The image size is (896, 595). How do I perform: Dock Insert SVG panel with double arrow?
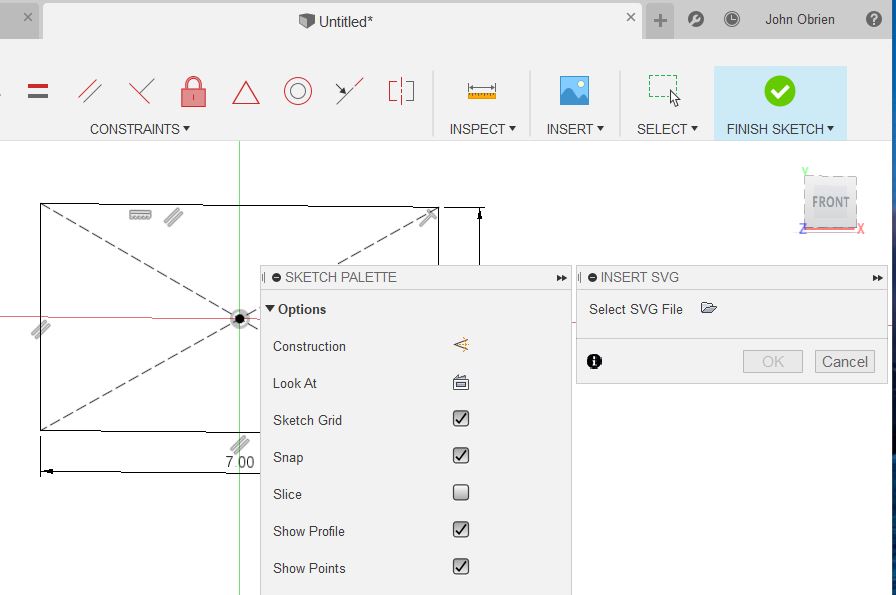pyautogui.click(x=878, y=278)
